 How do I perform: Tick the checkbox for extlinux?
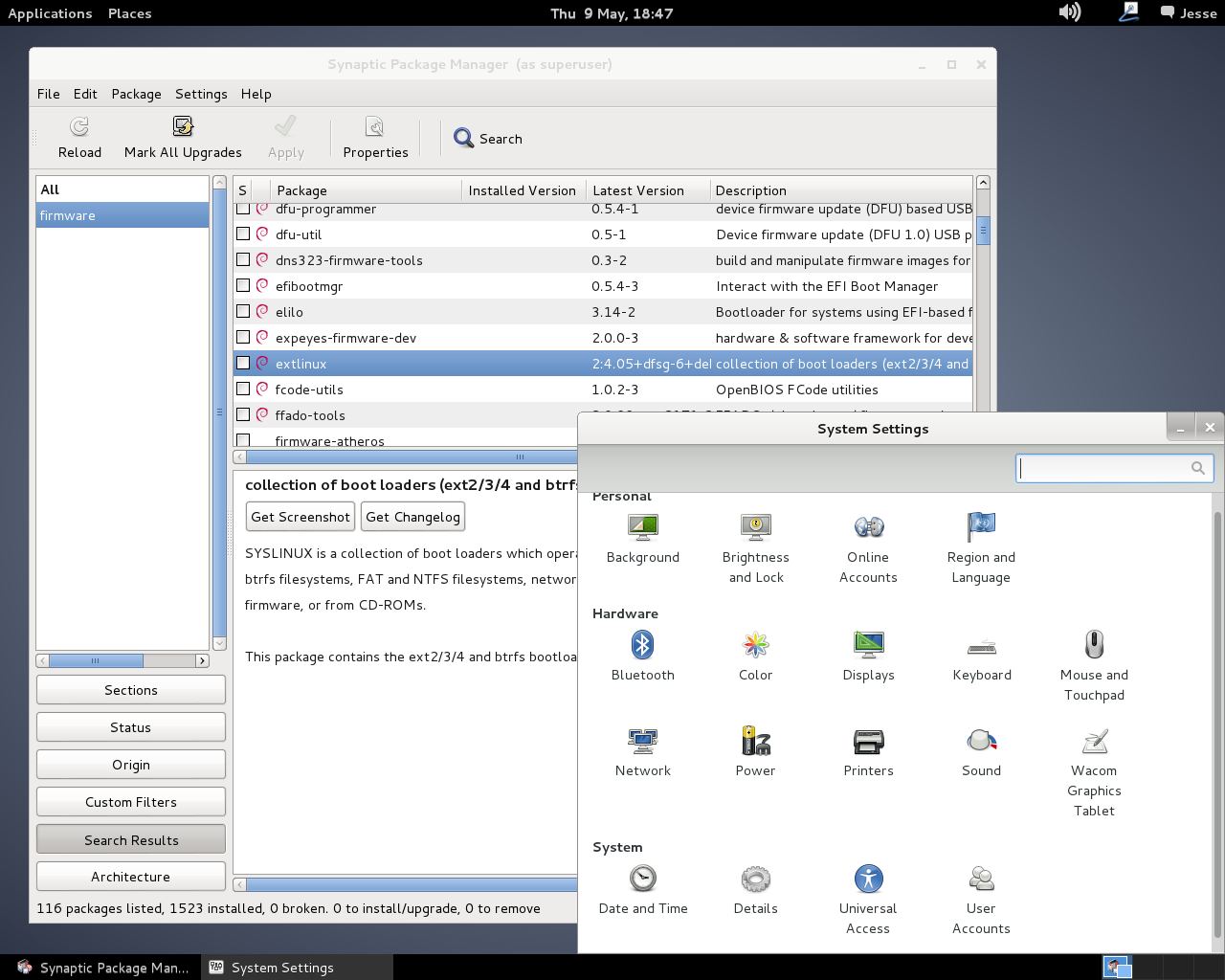coord(243,363)
